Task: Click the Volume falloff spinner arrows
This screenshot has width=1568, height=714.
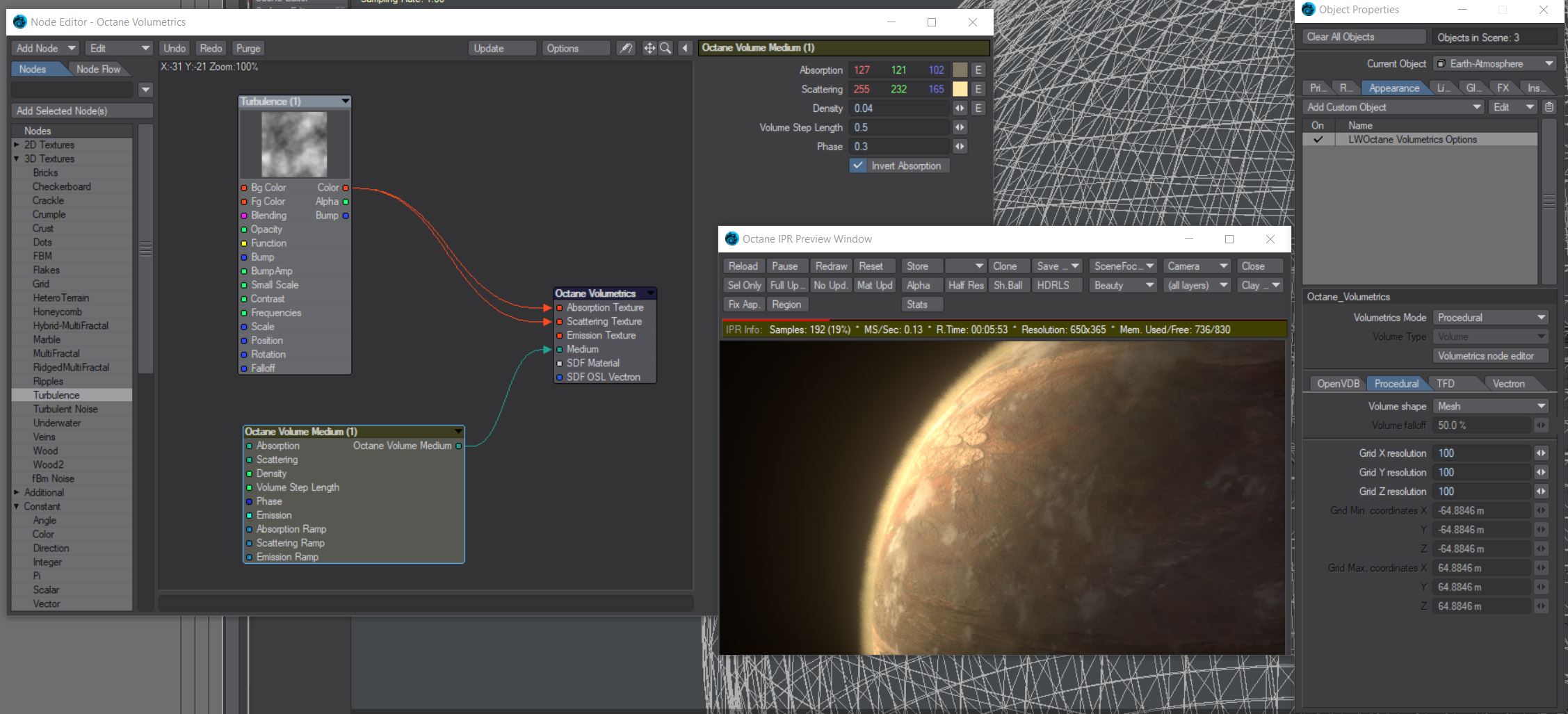Action: 1541,425
